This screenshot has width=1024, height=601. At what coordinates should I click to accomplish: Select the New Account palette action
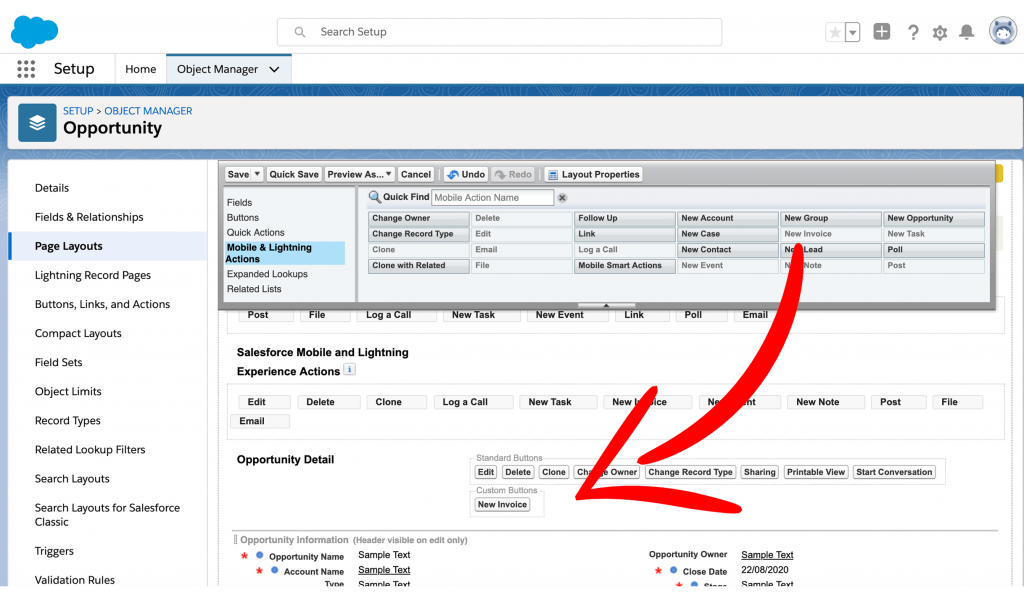[x=728, y=218]
